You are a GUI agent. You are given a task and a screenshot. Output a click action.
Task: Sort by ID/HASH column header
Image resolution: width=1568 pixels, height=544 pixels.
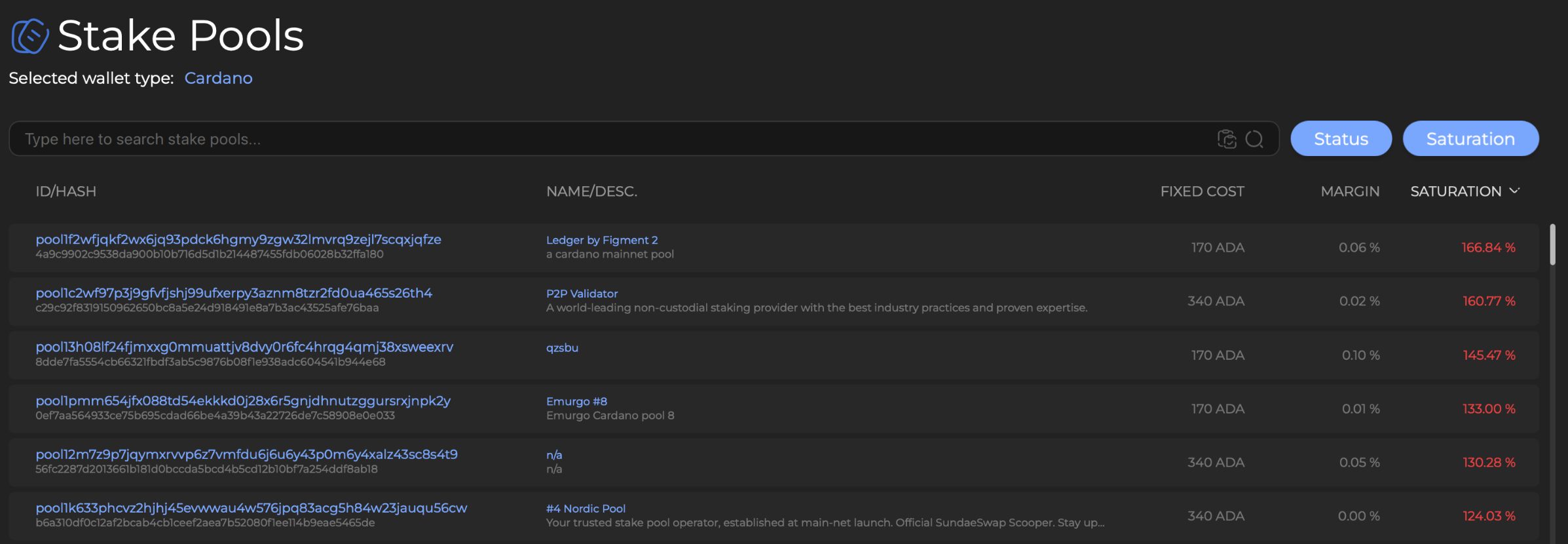click(65, 191)
